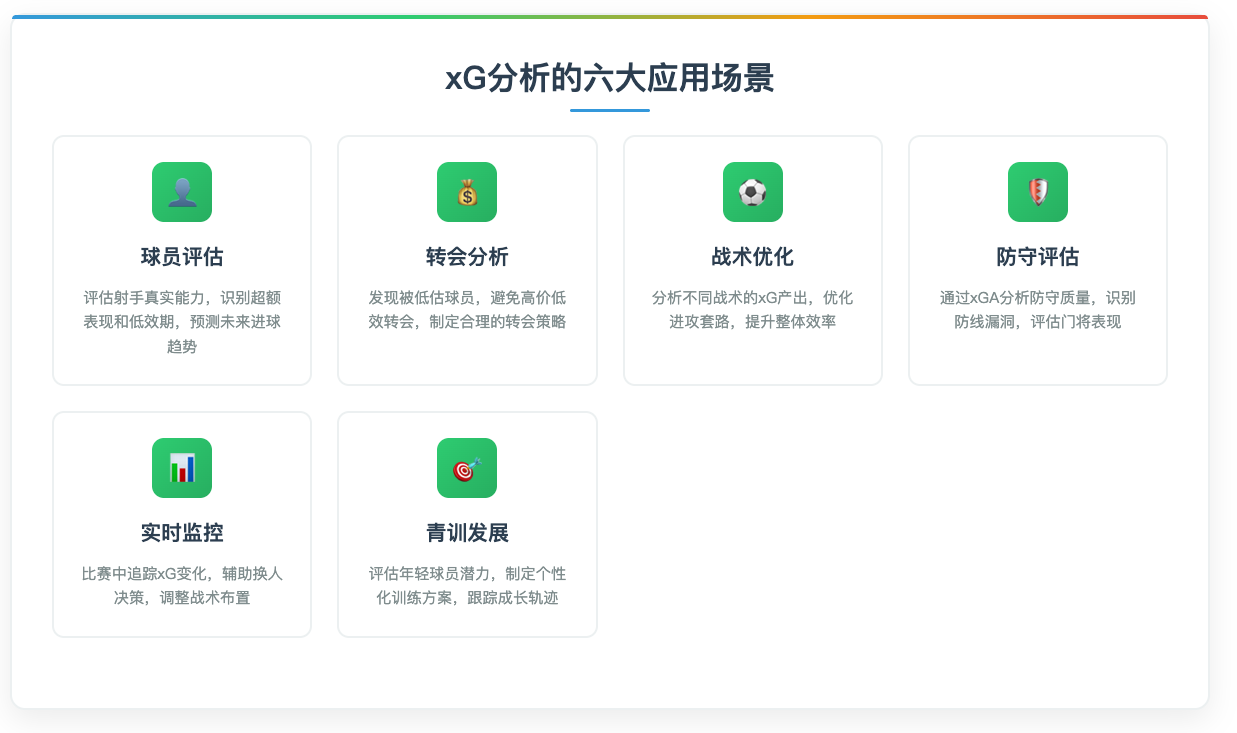The height and width of the screenshot is (733, 1237).
Task: Click the player silhouette icon above 球员评估
Action: 181,192
